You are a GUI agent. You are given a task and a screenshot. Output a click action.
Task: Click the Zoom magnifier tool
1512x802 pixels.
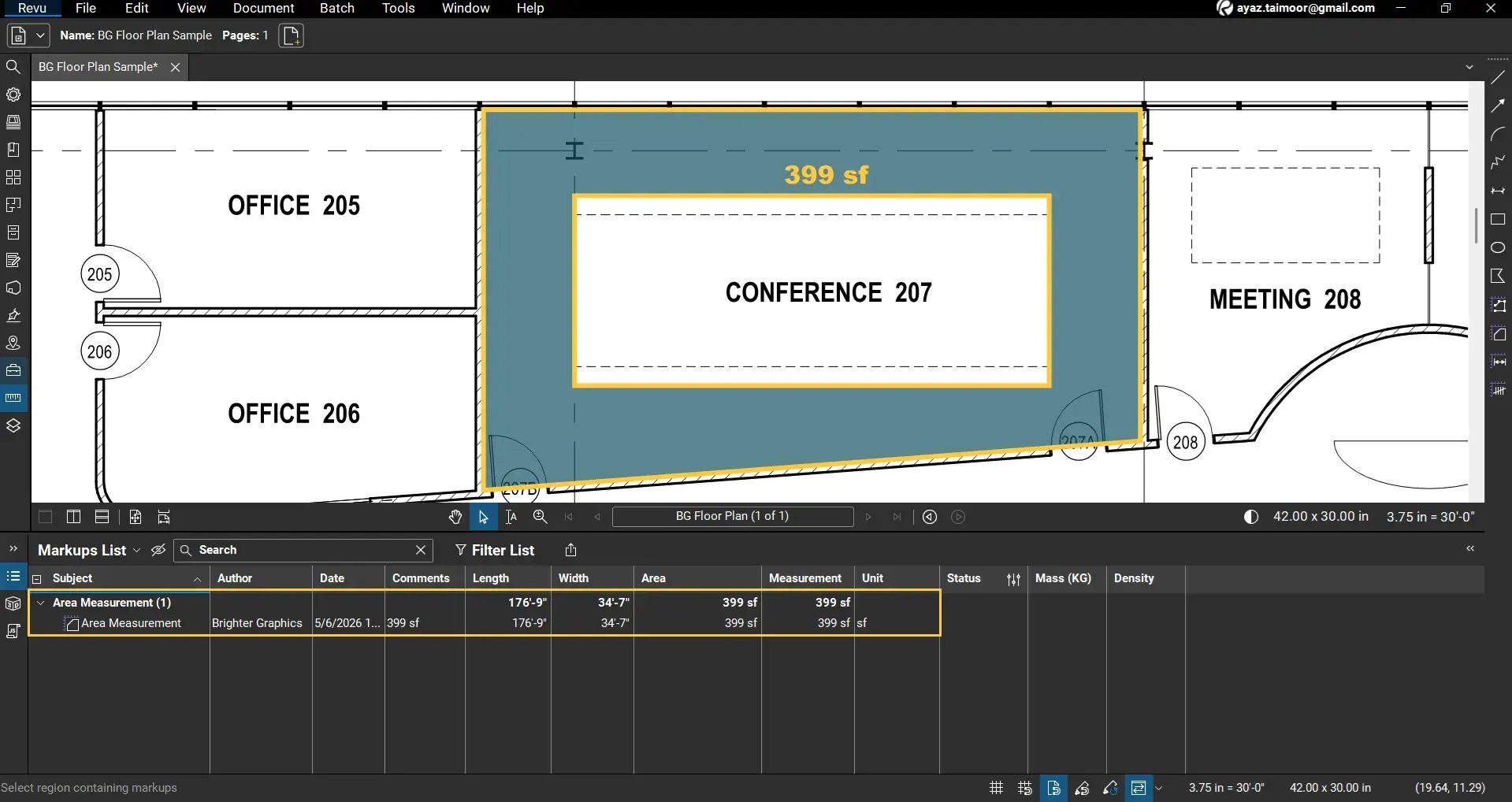click(x=540, y=517)
